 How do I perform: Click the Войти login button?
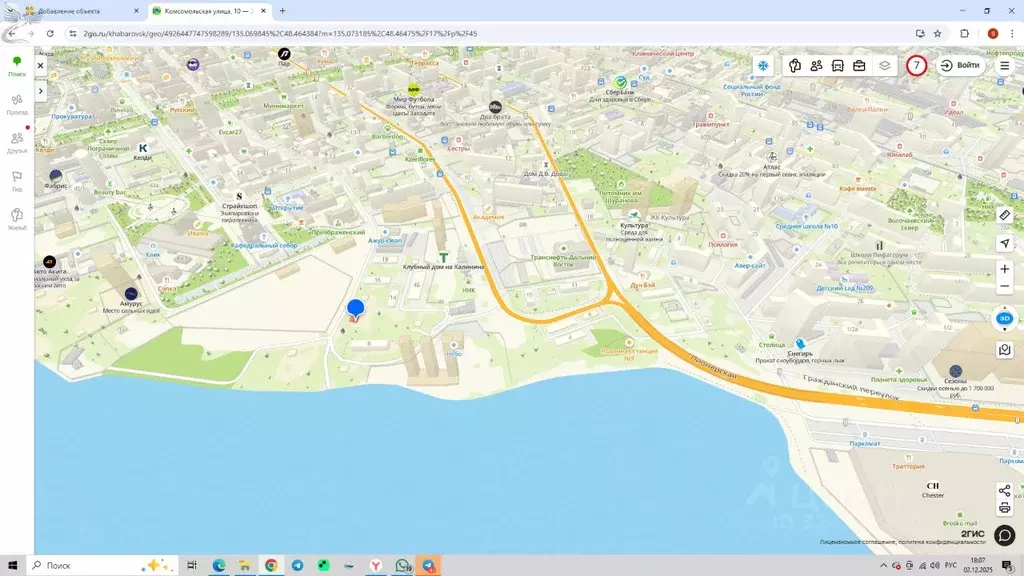click(960, 66)
